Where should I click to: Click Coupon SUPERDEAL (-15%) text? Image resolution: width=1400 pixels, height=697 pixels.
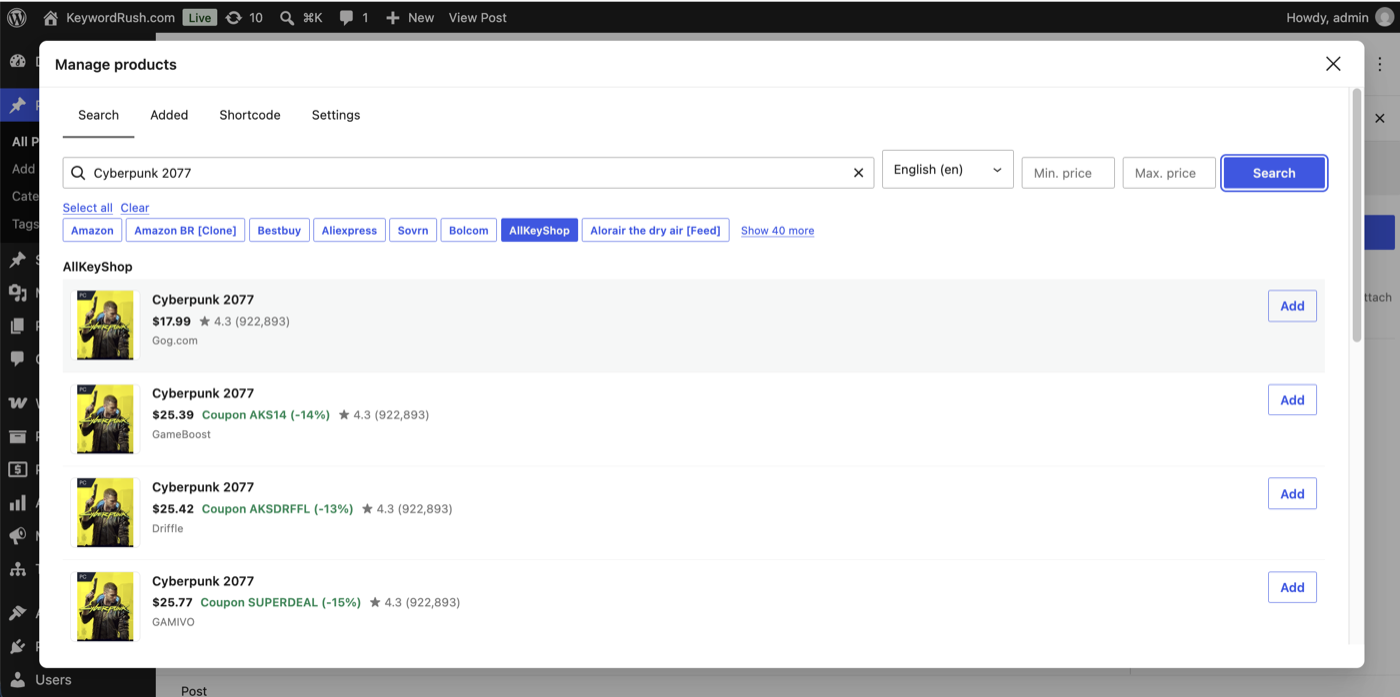pos(281,603)
